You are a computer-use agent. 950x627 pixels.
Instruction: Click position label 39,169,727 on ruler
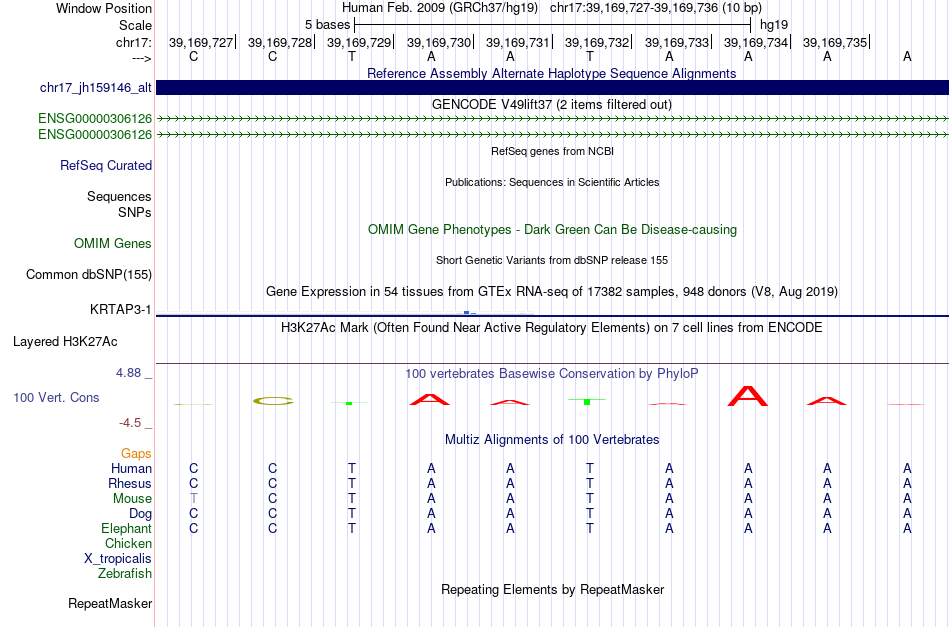[x=201, y=42]
